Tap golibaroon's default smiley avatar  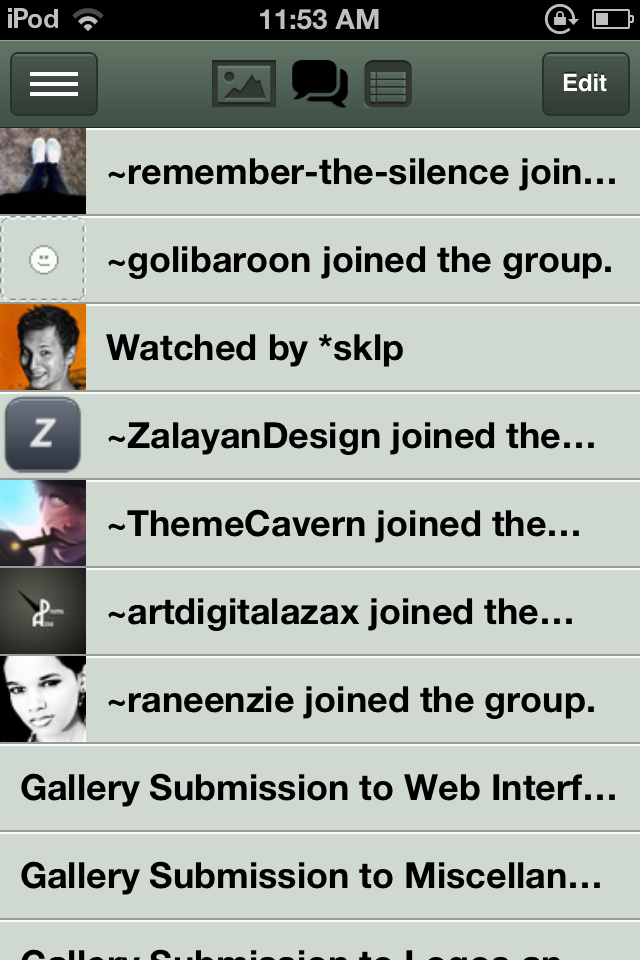tap(43, 260)
